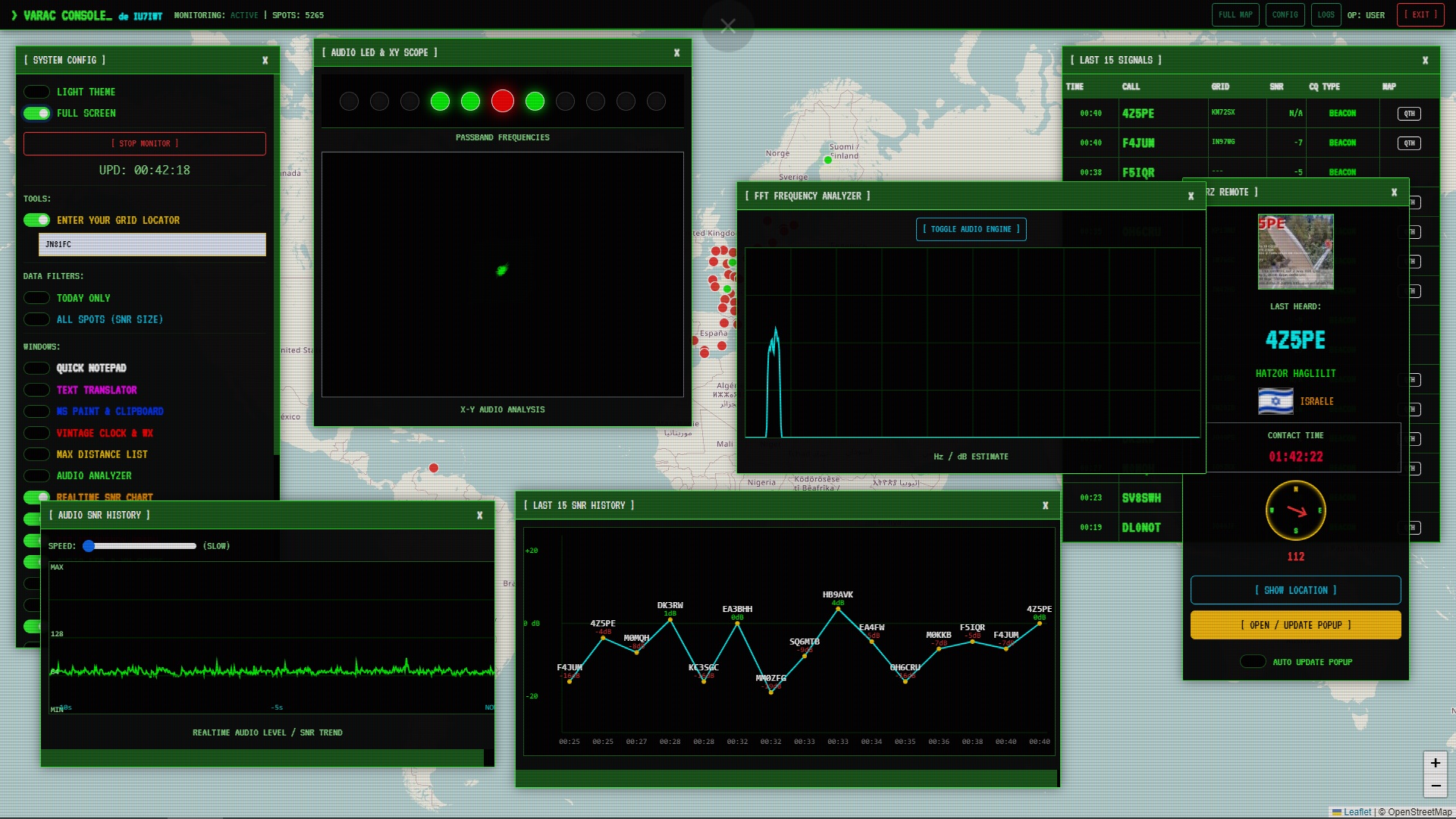Close the Audio LED & XY Scope panel
1456x819 pixels.
676,53
